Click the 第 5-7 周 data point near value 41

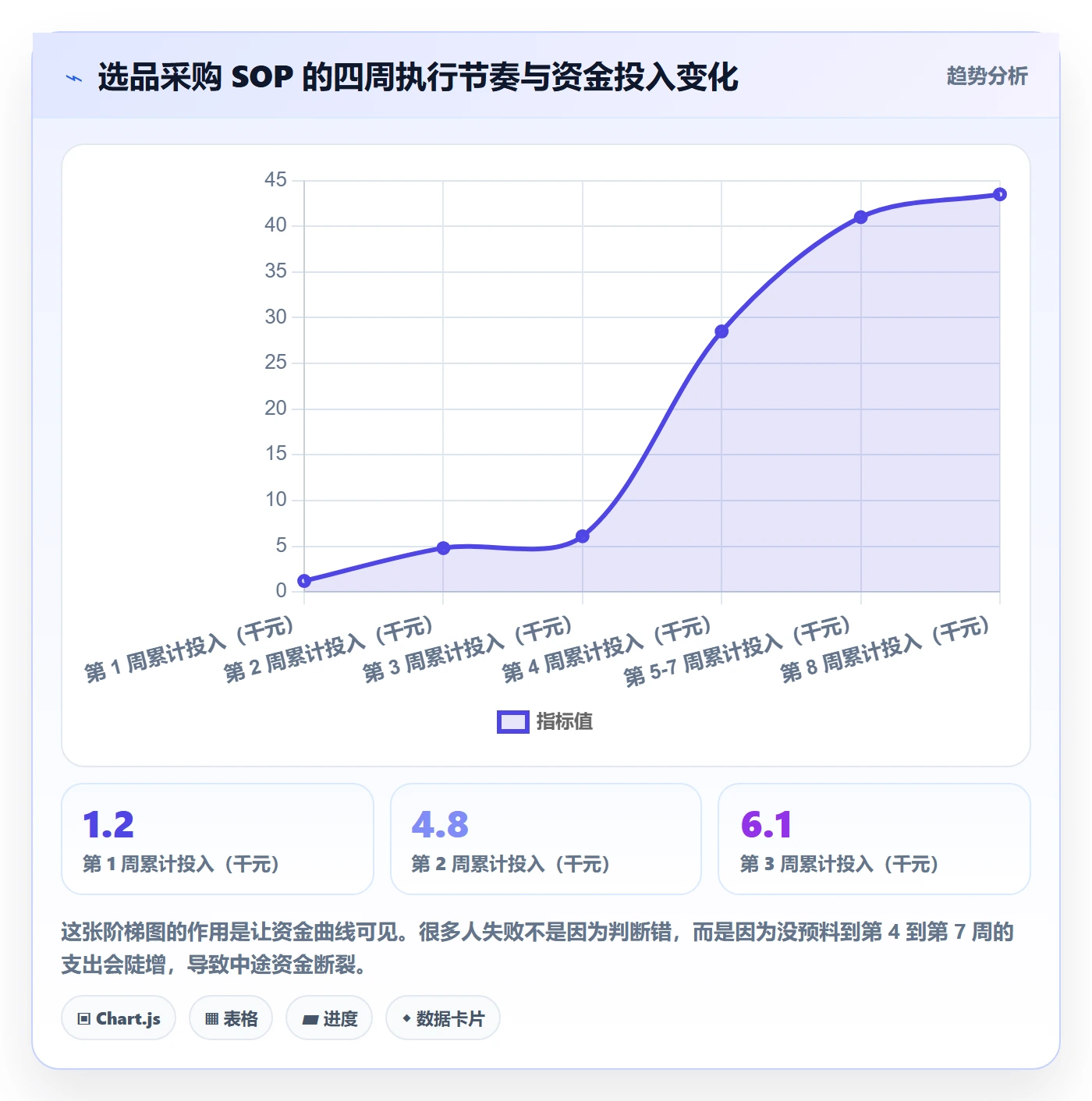coord(860,217)
